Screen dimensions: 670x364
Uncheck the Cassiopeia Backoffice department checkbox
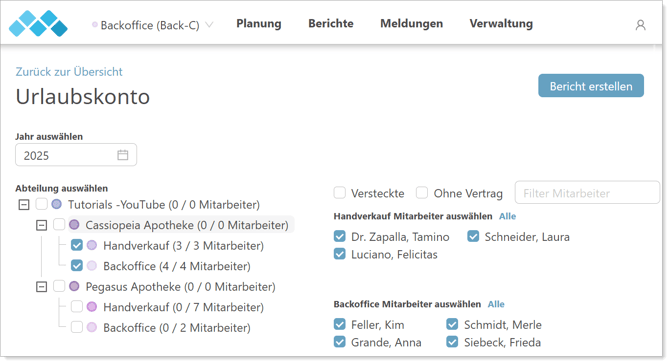[x=76, y=266]
